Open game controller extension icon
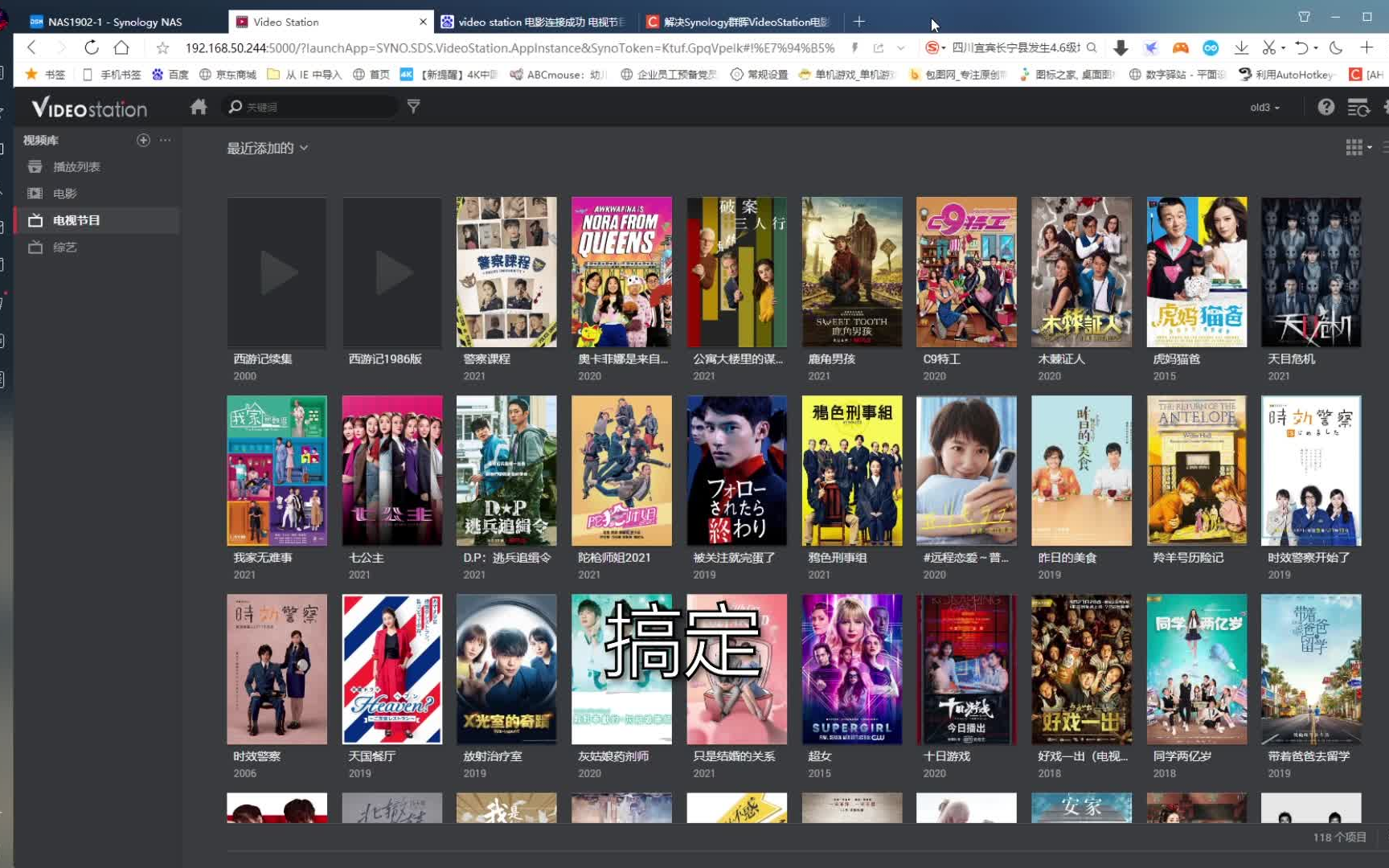 (x=1180, y=47)
